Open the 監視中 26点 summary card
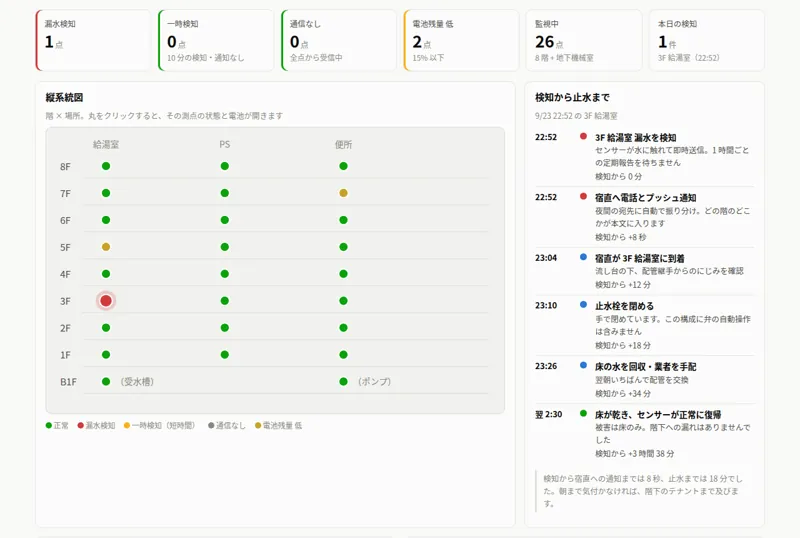800x538 pixels. point(584,40)
